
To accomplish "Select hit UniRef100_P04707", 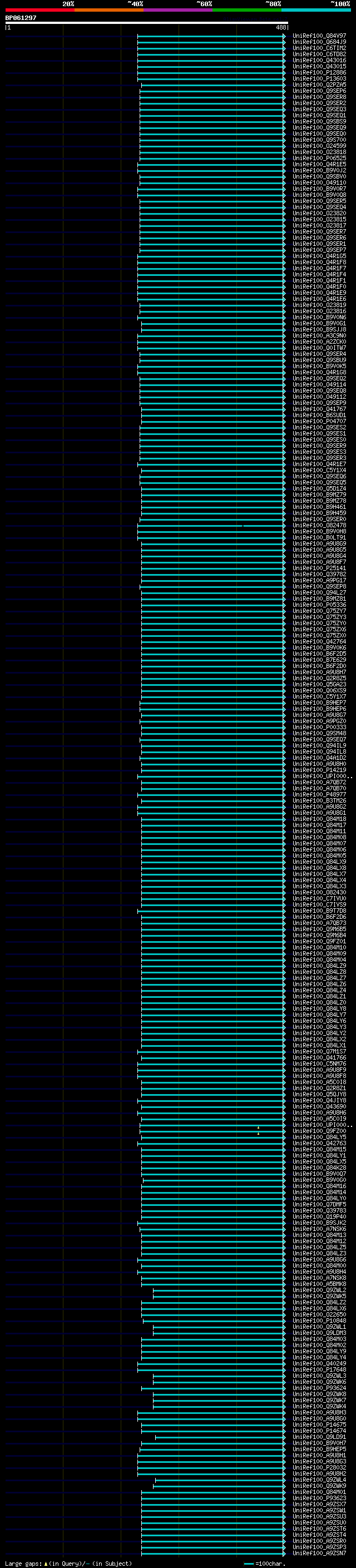I will pyautogui.click(x=319, y=421).
